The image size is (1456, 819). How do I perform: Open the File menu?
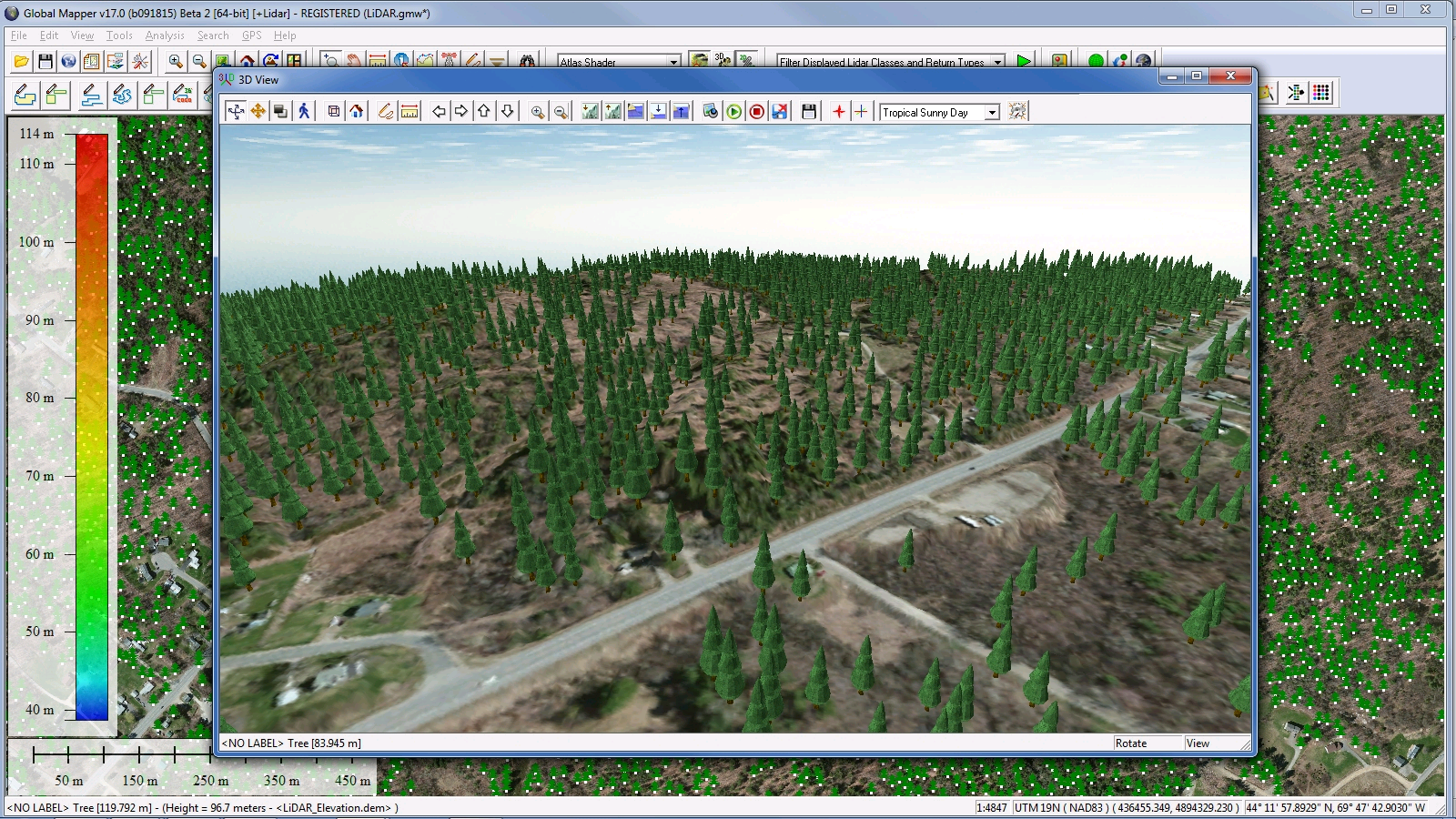(x=19, y=35)
